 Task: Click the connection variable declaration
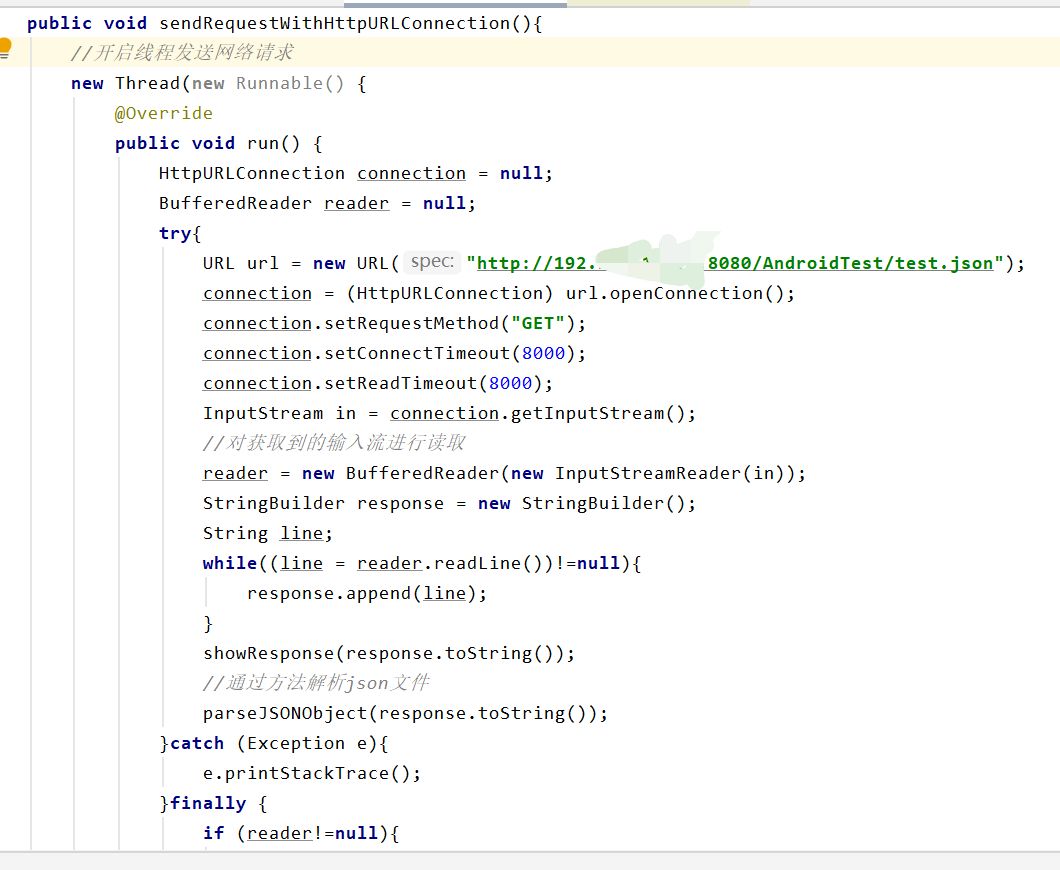[411, 172]
